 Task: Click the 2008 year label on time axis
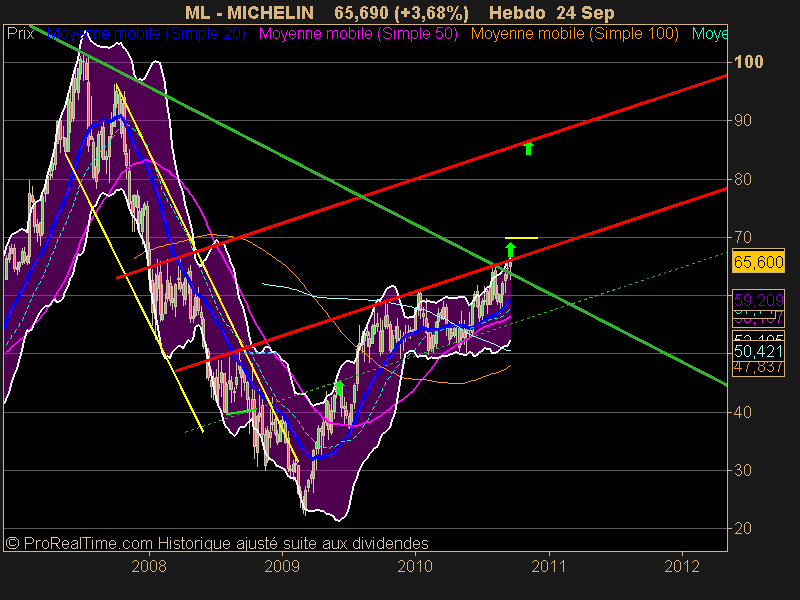pos(149,566)
